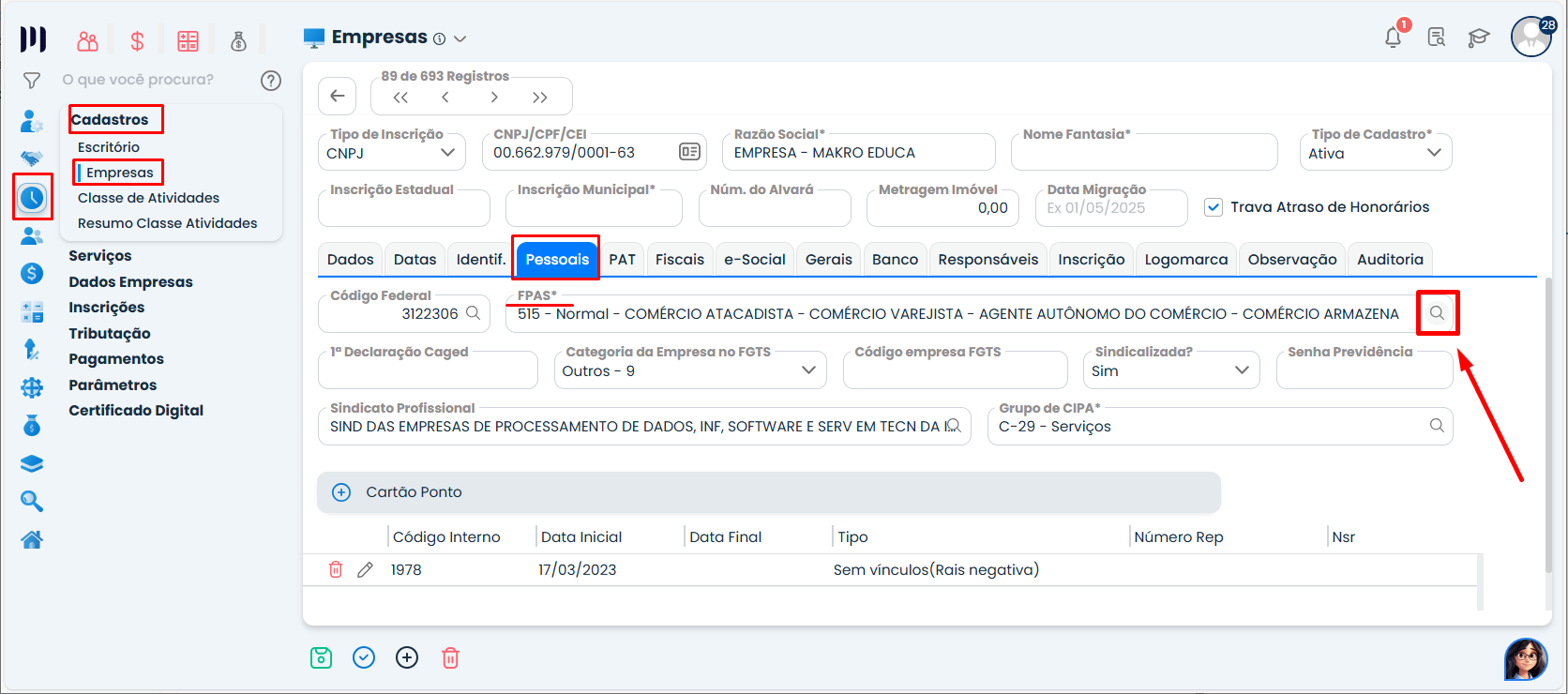Click the back arrow button

338,96
